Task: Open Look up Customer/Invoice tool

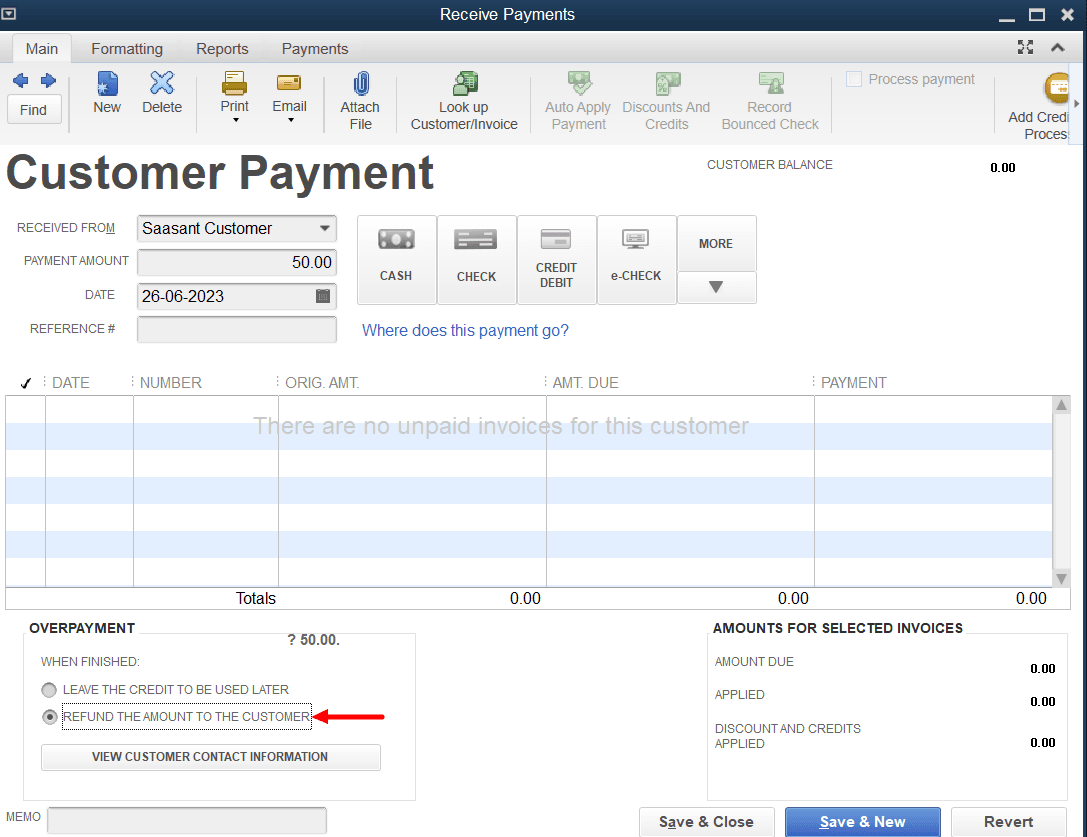Action: 464,100
